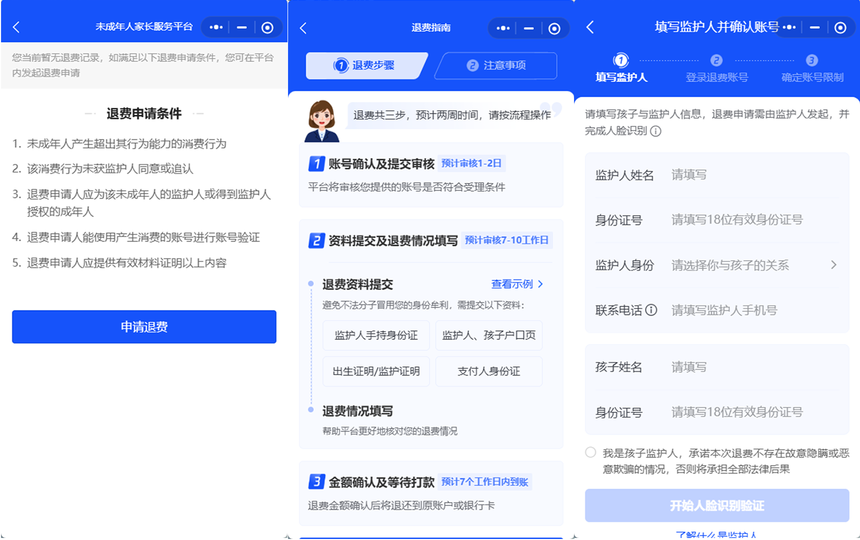Click step 2 资料提交及退费情况填写 heading
The height and width of the screenshot is (540, 860).
[x=393, y=241]
